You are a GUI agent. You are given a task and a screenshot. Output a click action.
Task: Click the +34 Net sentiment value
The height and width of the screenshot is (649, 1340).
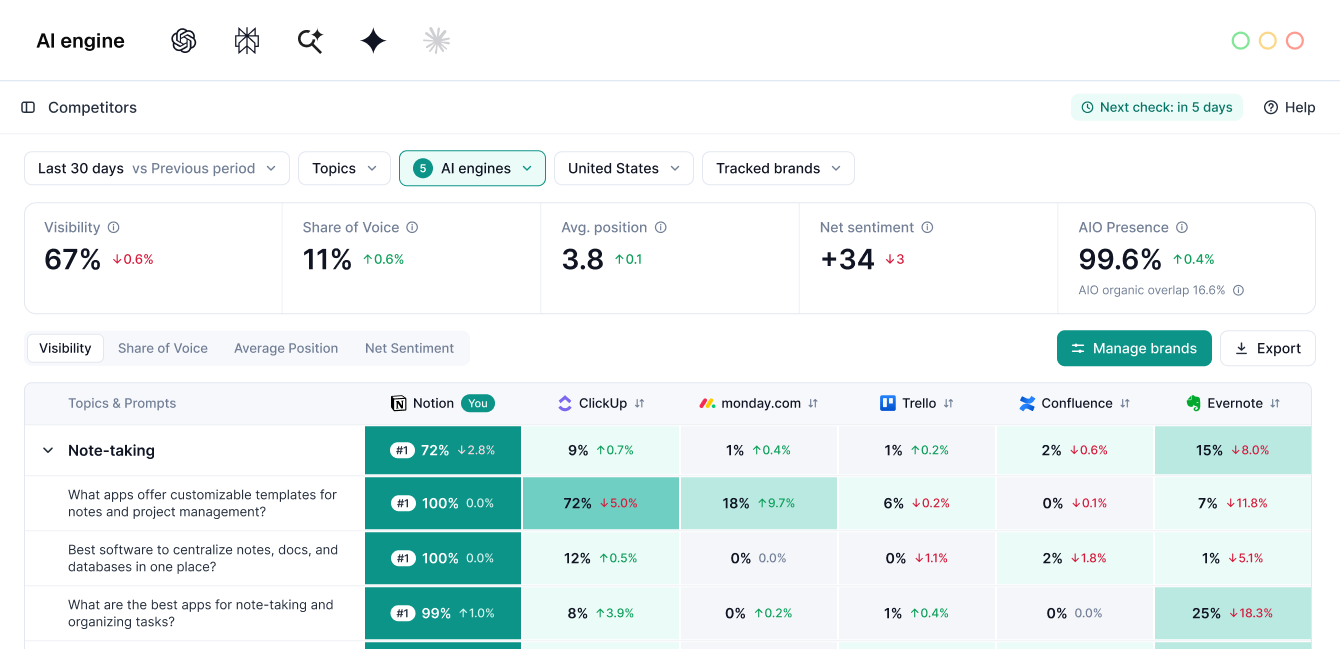point(848,259)
